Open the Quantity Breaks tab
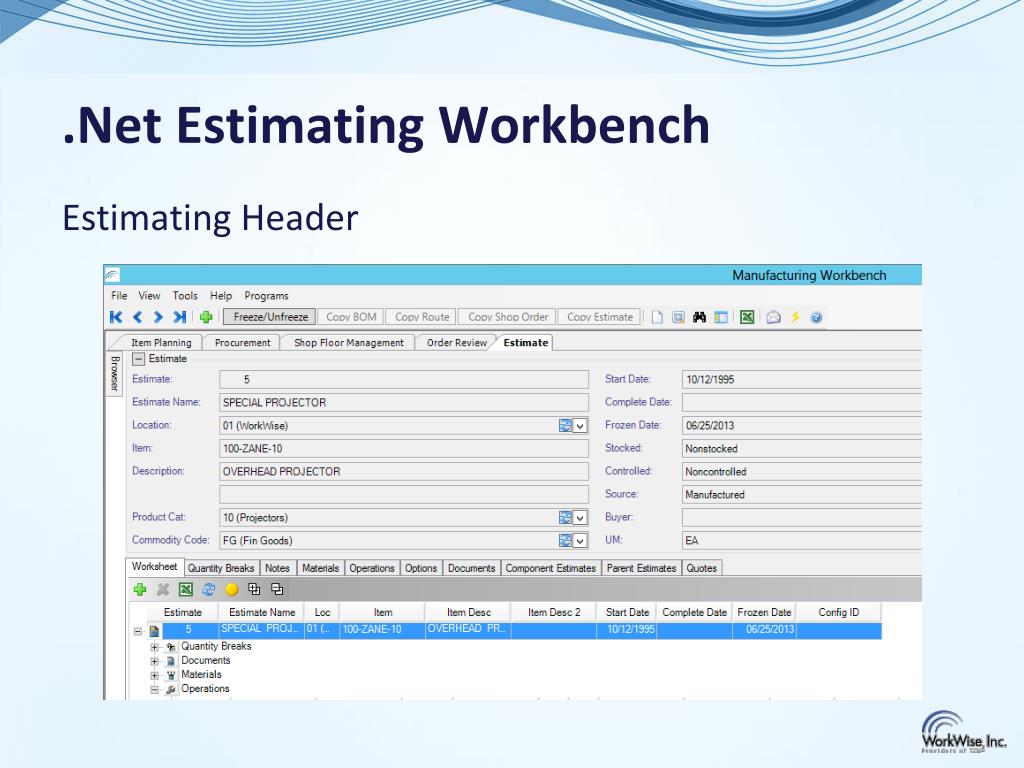Image resolution: width=1024 pixels, height=768 pixels. coord(221,568)
